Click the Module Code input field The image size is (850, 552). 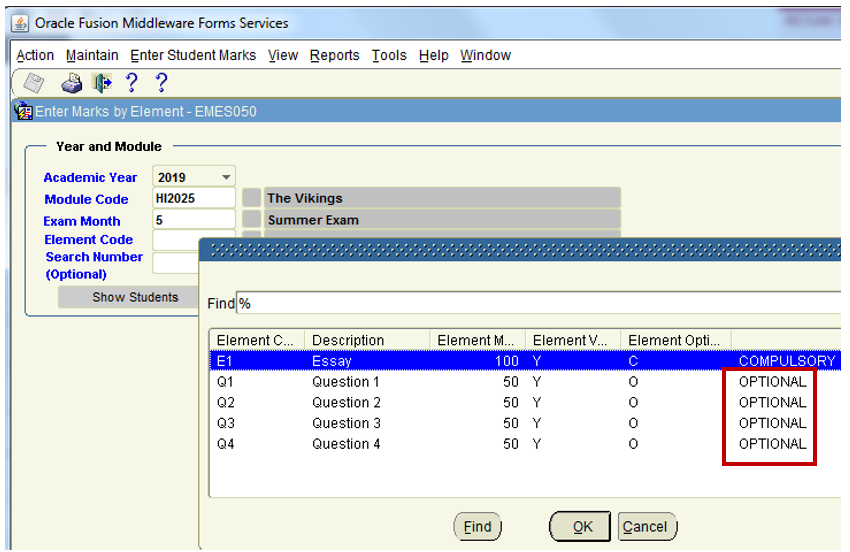pyautogui.click(x=194, y=199)
